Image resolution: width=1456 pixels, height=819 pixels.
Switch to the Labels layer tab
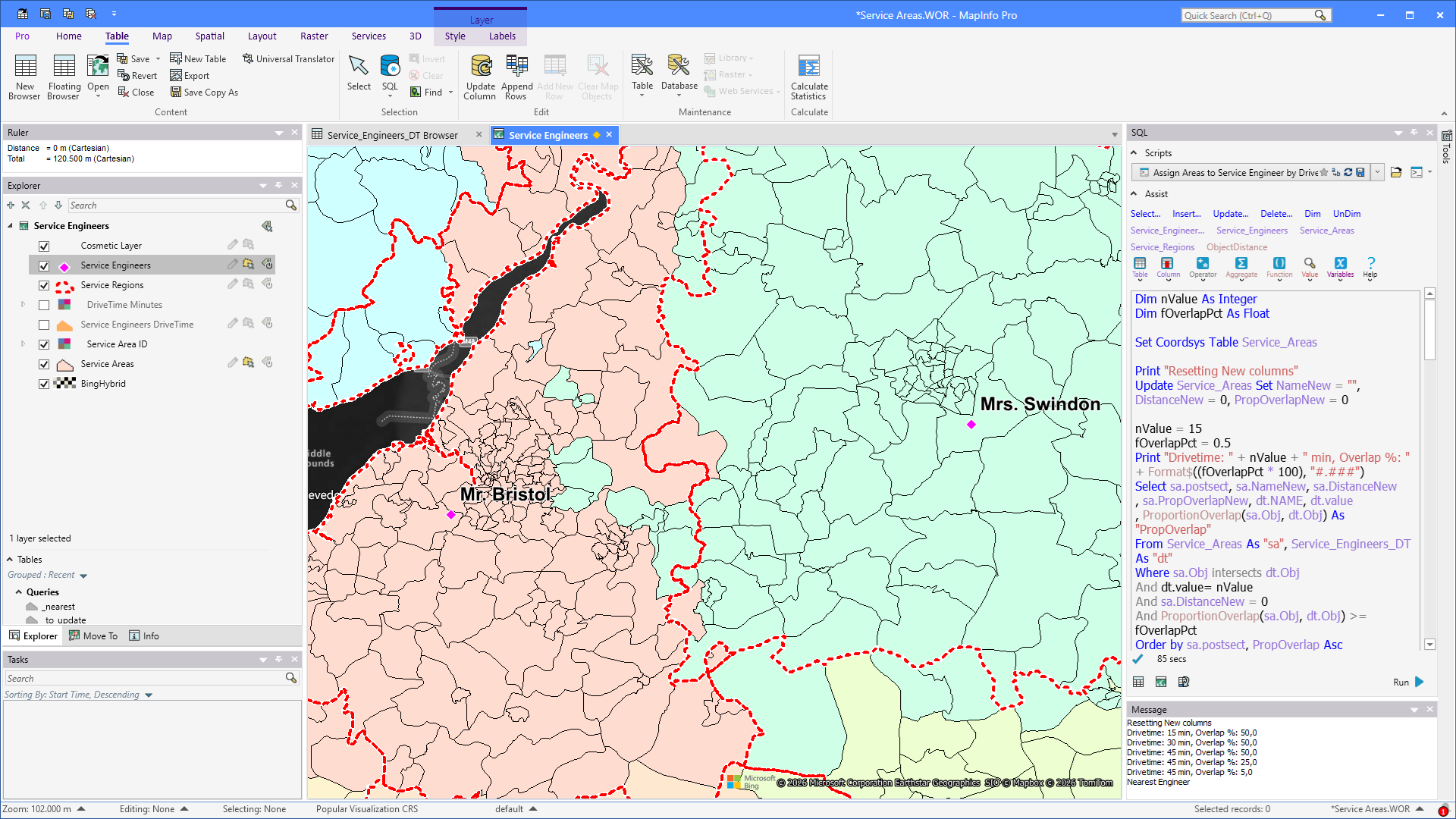(x=502, y=36)
